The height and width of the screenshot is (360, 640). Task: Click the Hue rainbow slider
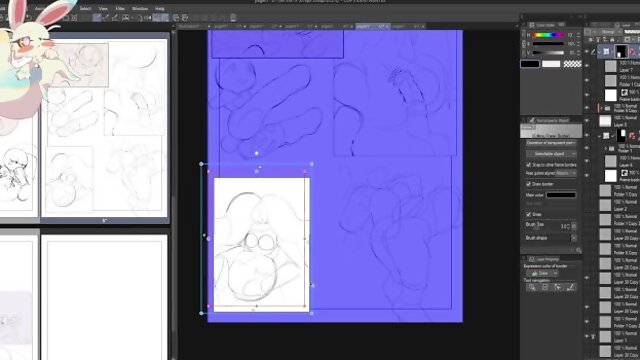point(548,35)
